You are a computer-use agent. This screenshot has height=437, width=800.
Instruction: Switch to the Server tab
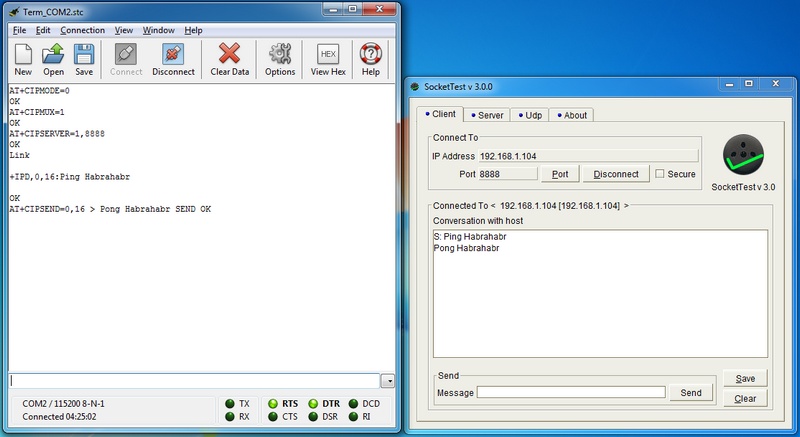point(487,115)
